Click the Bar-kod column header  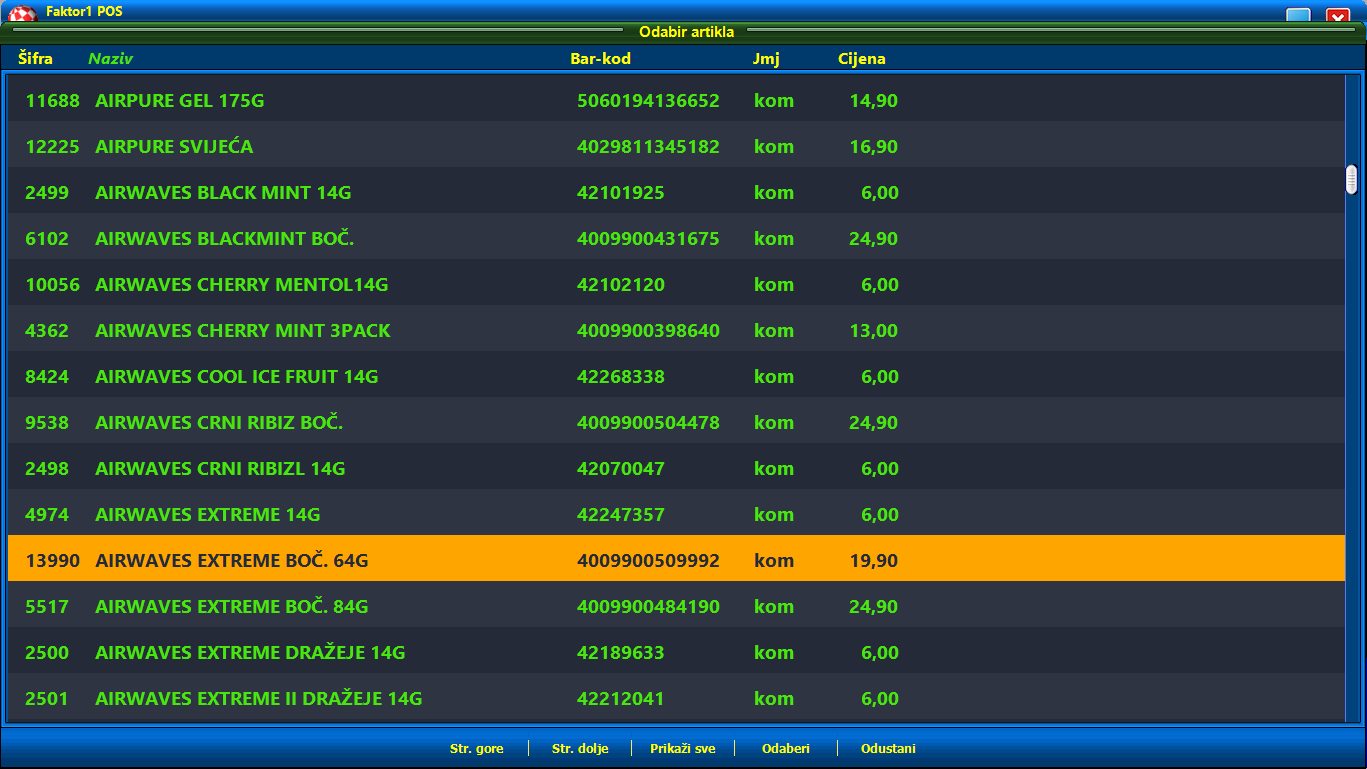click(x=600, y=59)
